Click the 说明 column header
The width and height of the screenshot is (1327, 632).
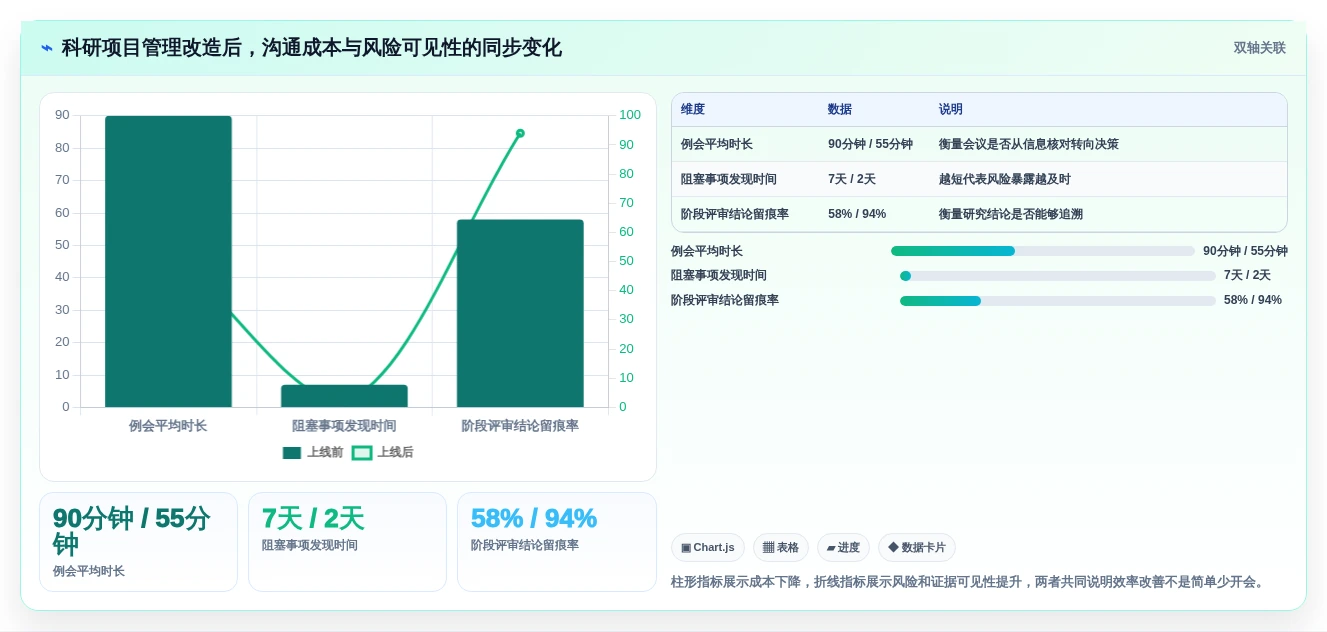tap(951, 110)
